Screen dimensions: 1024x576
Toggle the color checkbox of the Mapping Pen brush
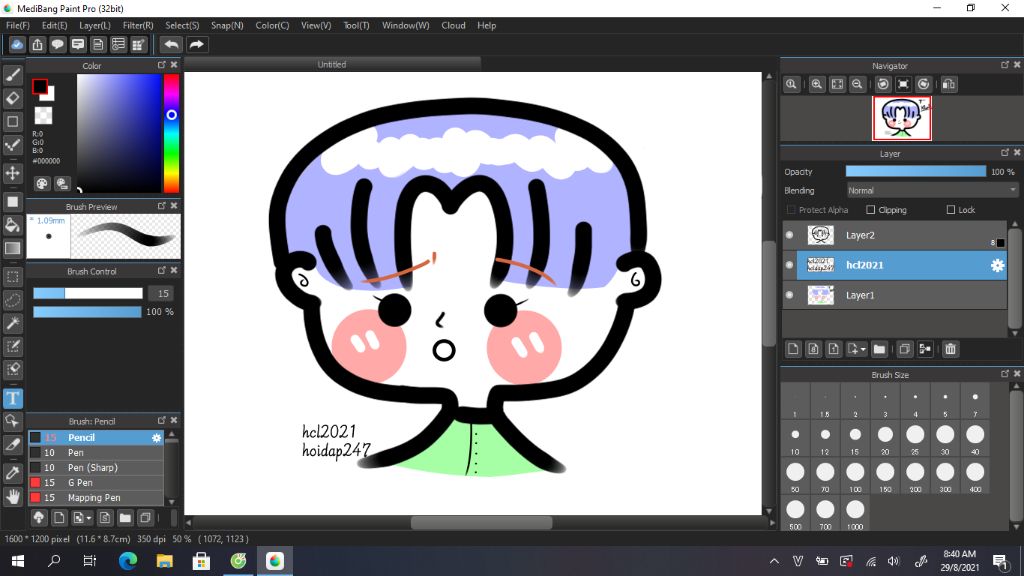[x=35, y=498]
